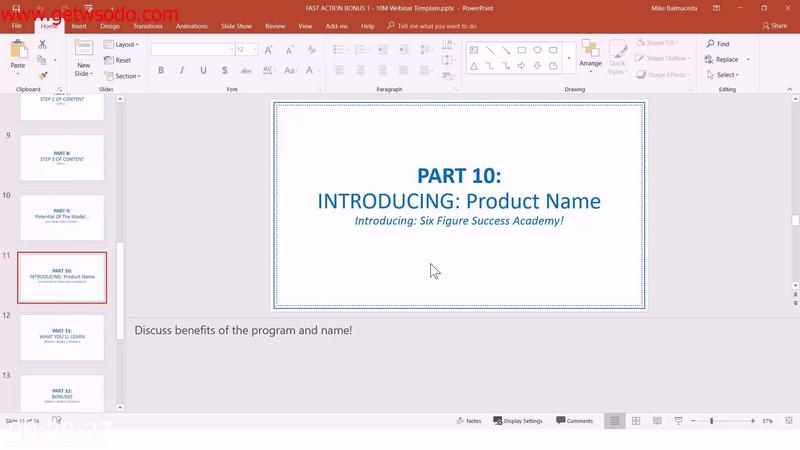This screenshot has width=800, height=450.
Task: Click the Share button
Action: tap(774, 26)
